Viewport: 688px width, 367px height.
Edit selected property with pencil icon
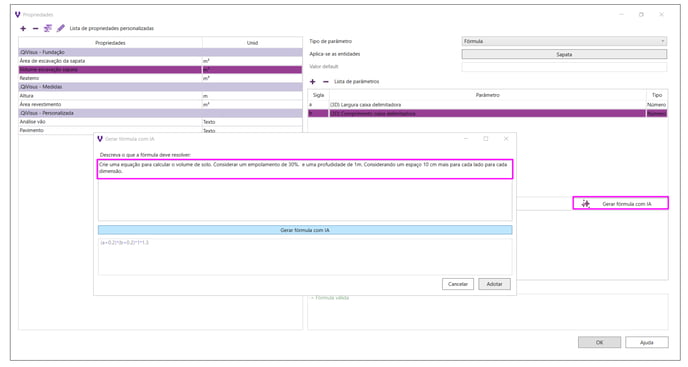(x=61, y=28)
